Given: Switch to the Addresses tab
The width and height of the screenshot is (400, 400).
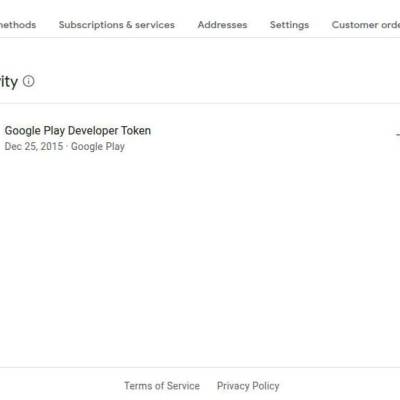Looking at the screenshot, I should pyautogui.click(x=222, y=25).
